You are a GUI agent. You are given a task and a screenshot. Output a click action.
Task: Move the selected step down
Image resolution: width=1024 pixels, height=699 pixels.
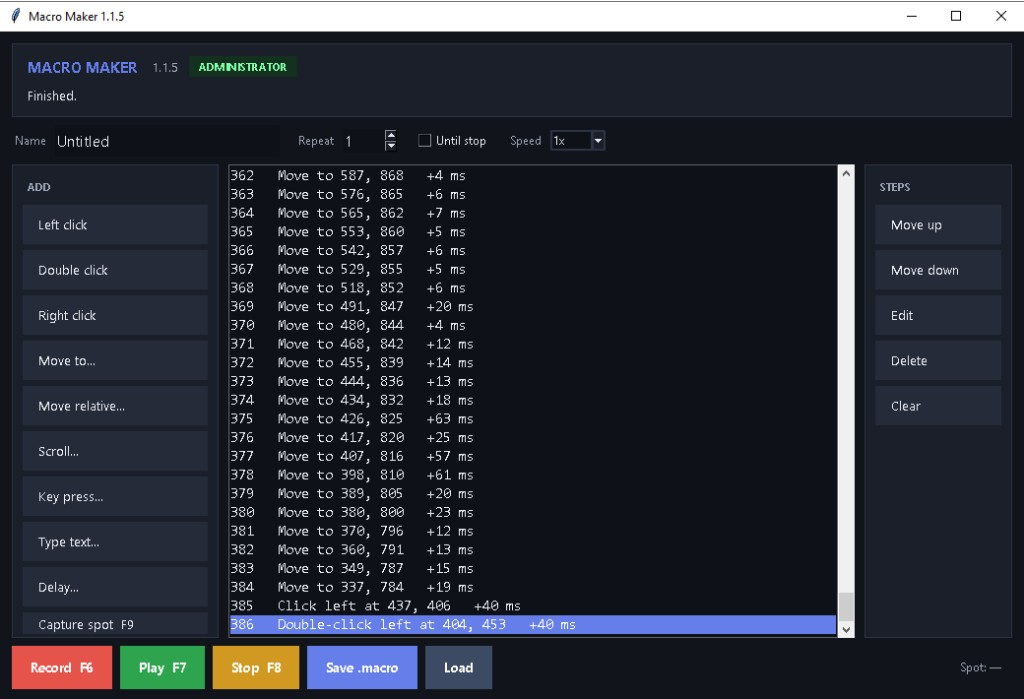pos(938,270)
